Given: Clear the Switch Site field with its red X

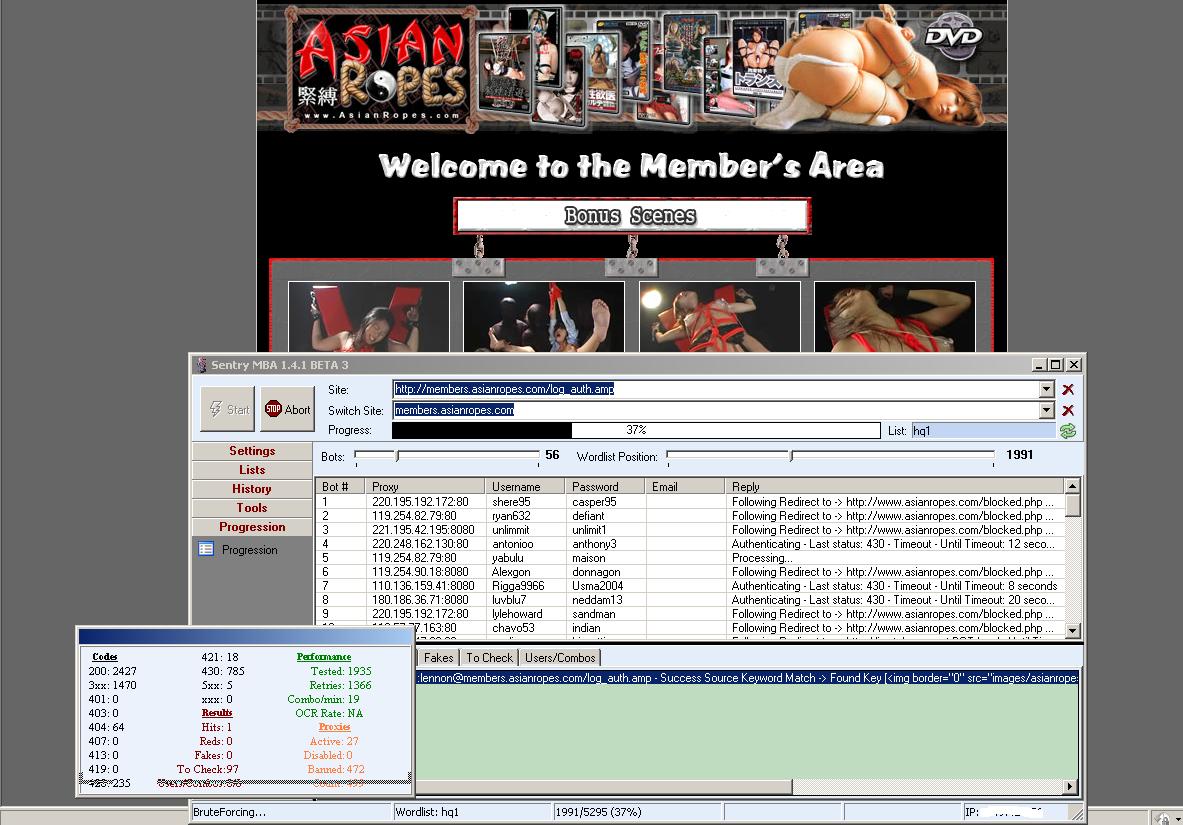Looking at the screenshot, I should pyautogui.click(x=1068, y=411).
